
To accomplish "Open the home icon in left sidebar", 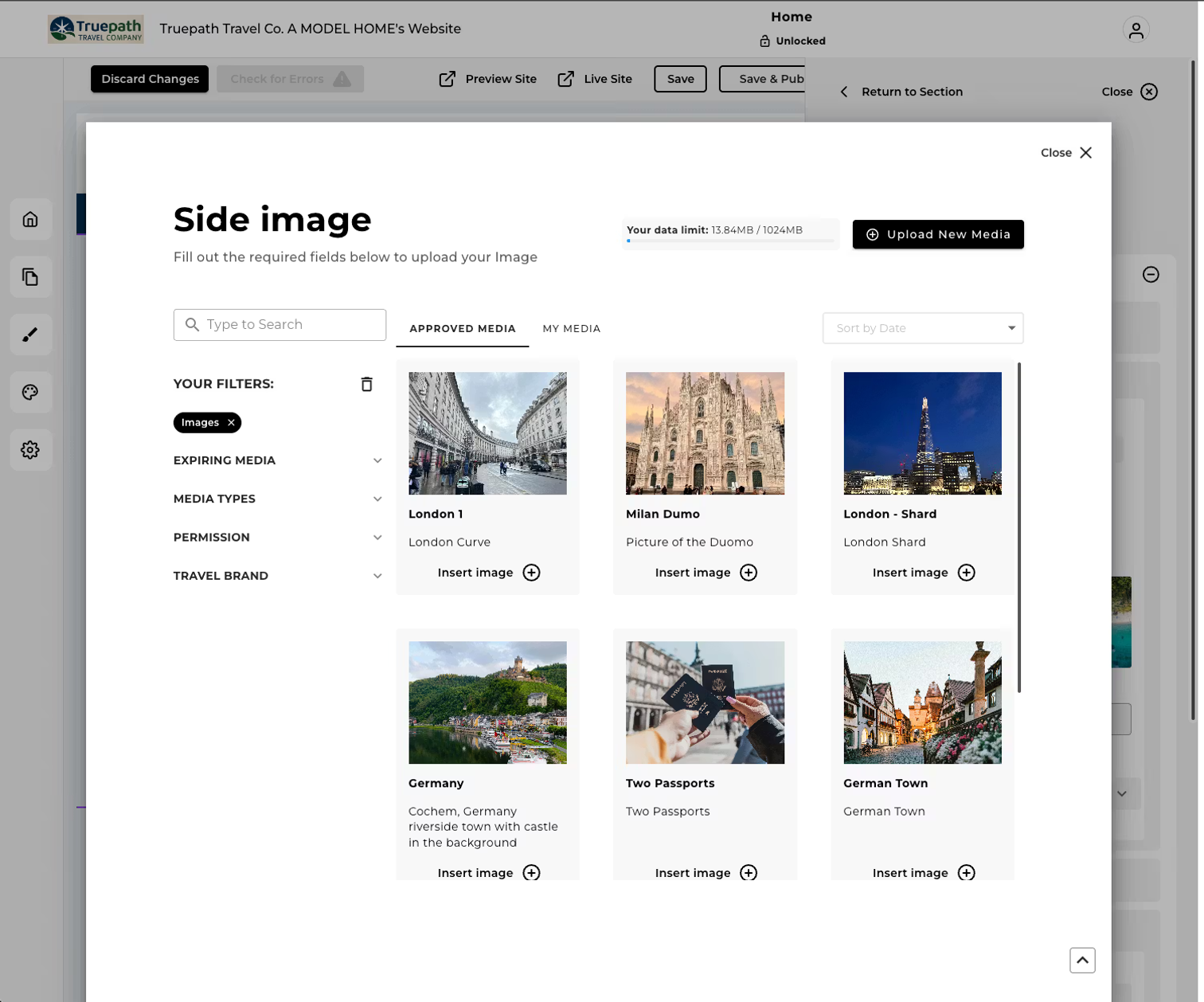I will [30, 220].
